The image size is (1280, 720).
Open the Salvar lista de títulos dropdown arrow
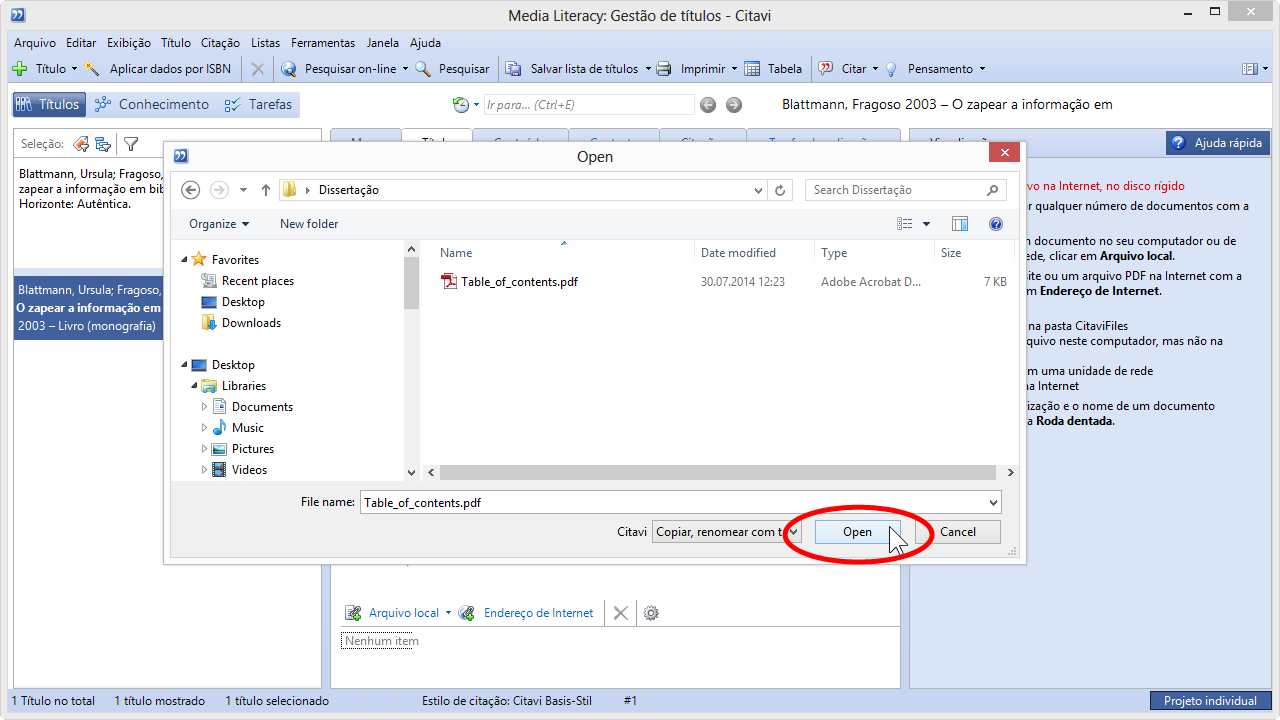point(647,69)
